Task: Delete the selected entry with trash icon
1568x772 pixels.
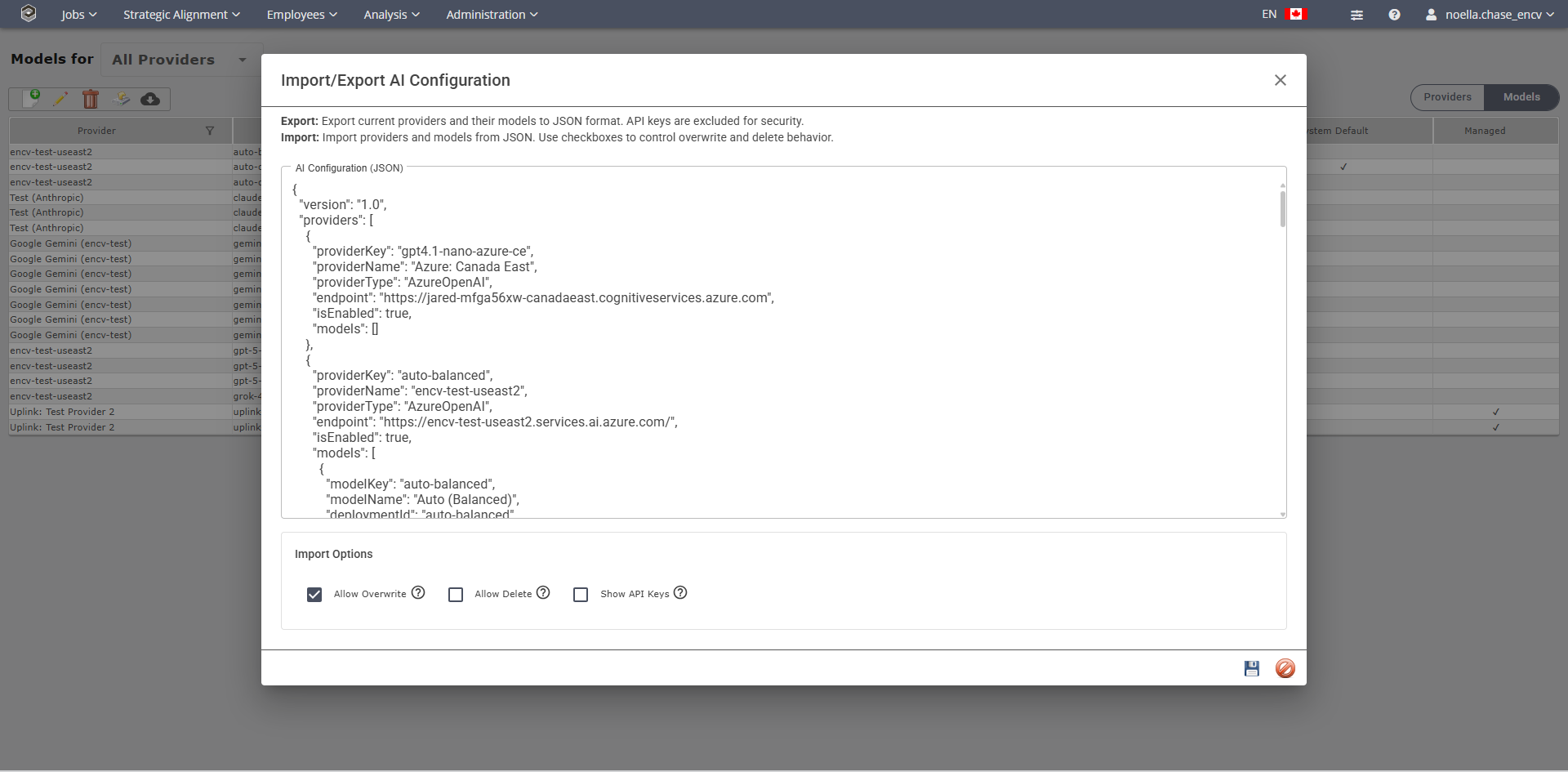Action: [90, 99]
